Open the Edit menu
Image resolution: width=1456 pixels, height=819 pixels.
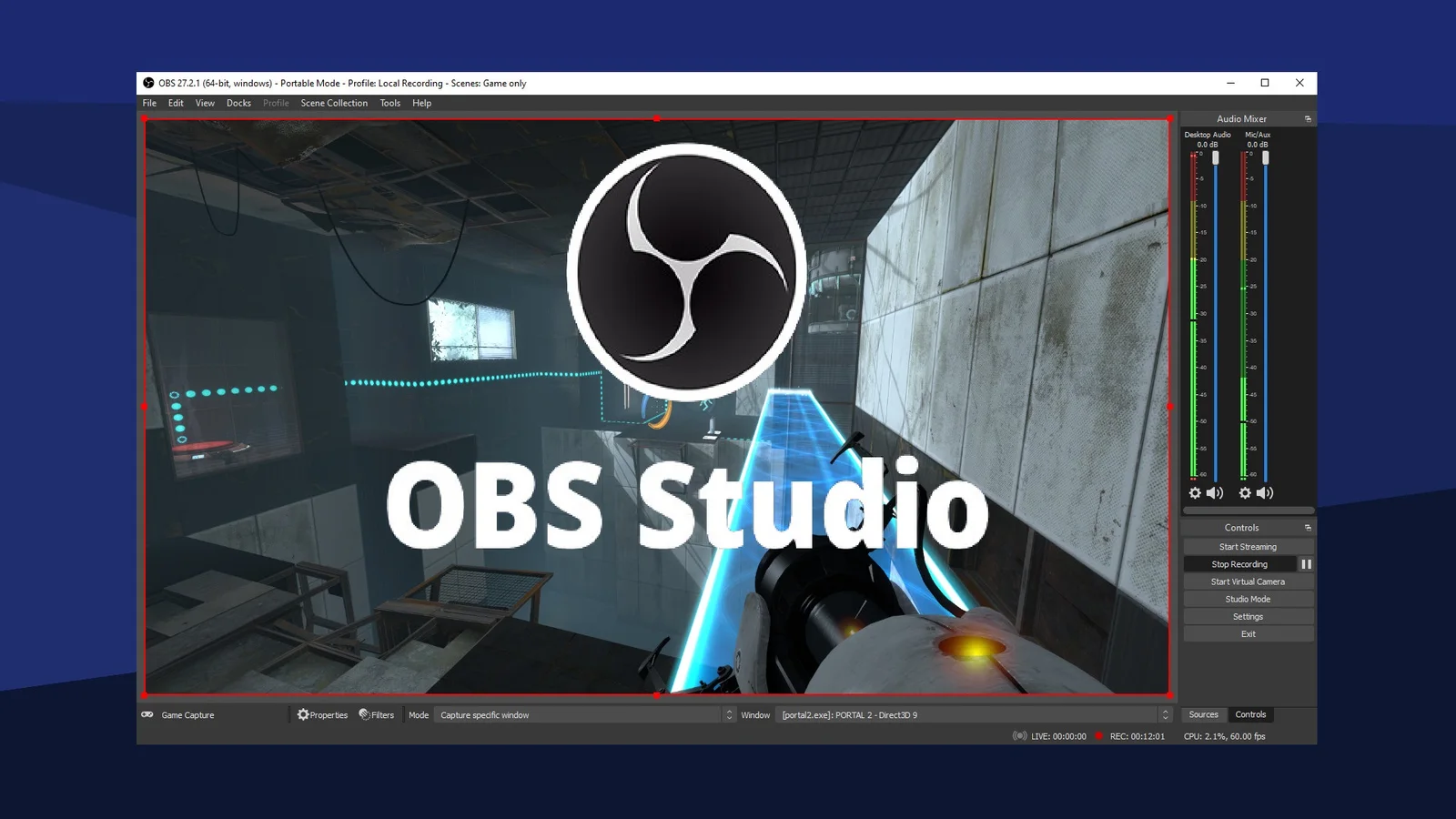176,103
